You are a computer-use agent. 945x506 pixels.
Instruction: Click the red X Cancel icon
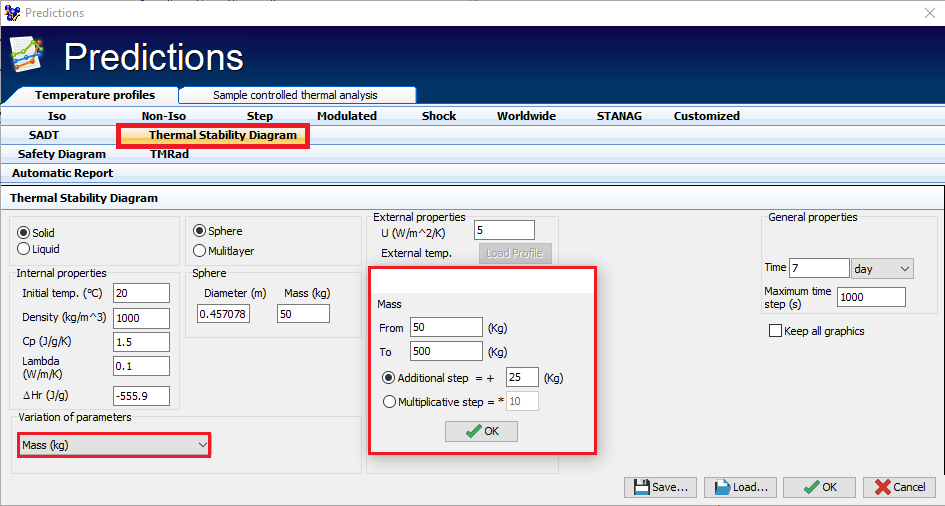(x=882, y=488)
